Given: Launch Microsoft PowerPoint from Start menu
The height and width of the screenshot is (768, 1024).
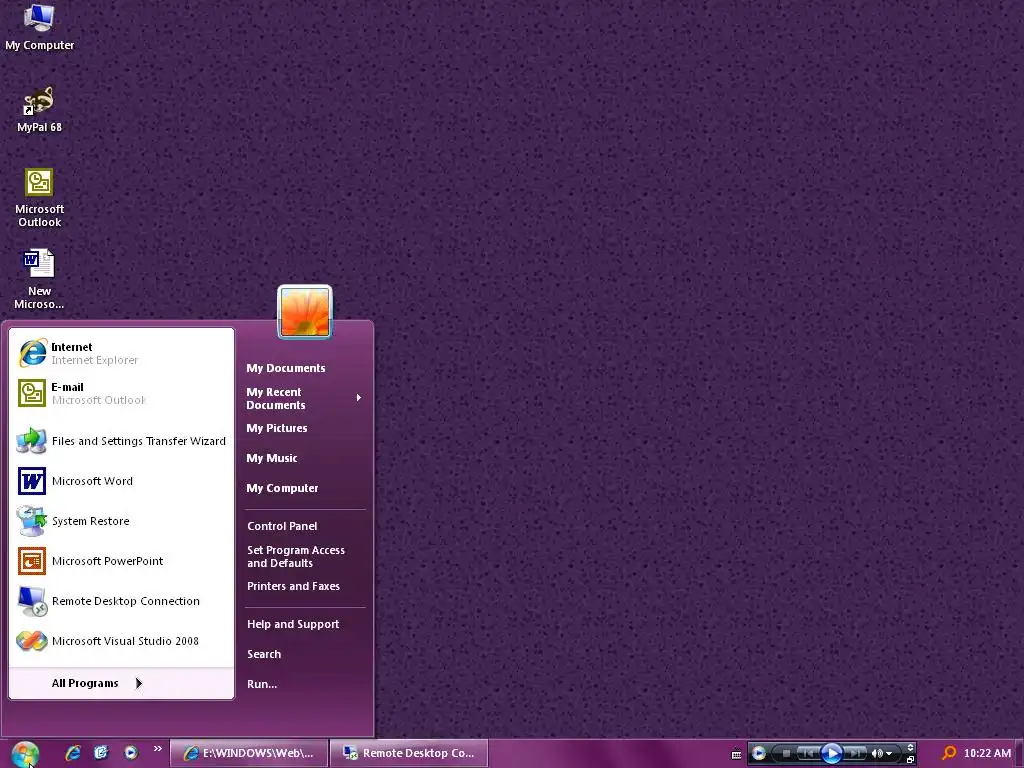Looking at the screenshot, I should pyautogui.click(x=121, y=561).
